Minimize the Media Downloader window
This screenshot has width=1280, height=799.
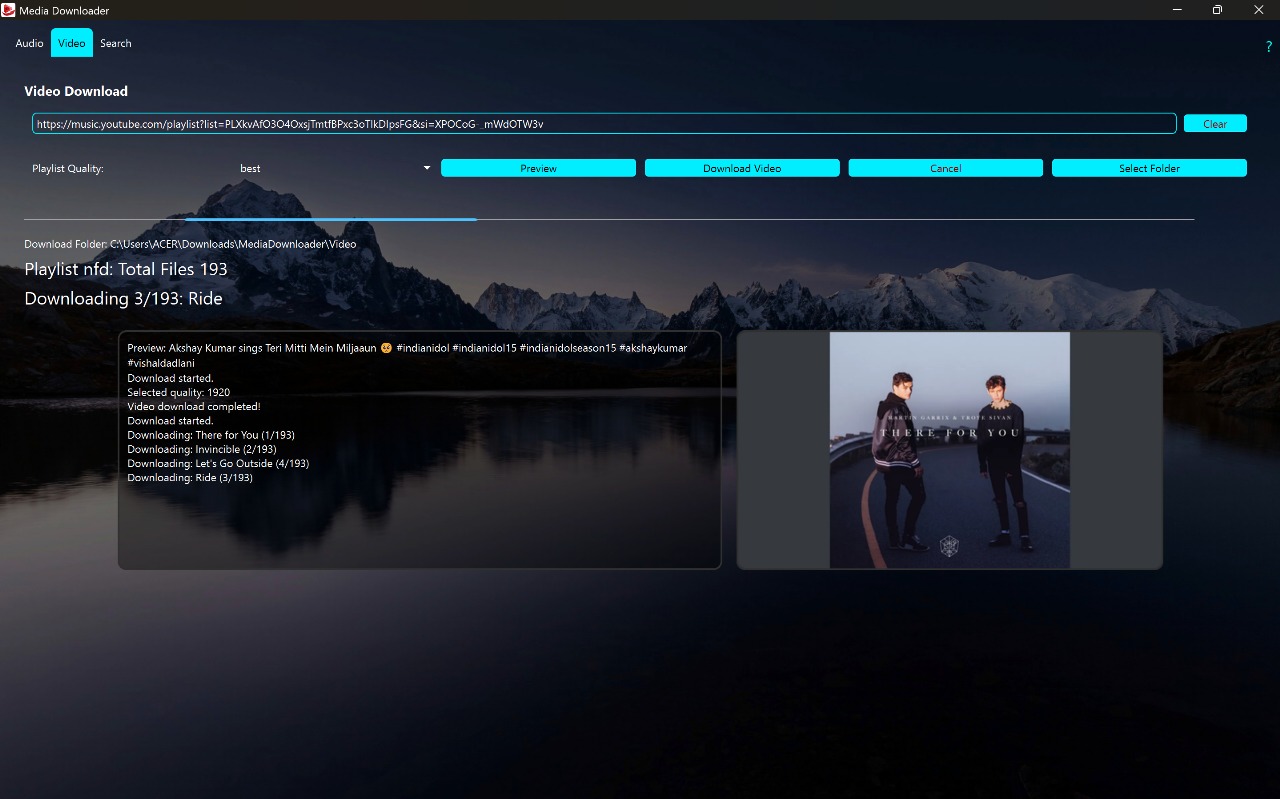click(x=1176, y=10)
